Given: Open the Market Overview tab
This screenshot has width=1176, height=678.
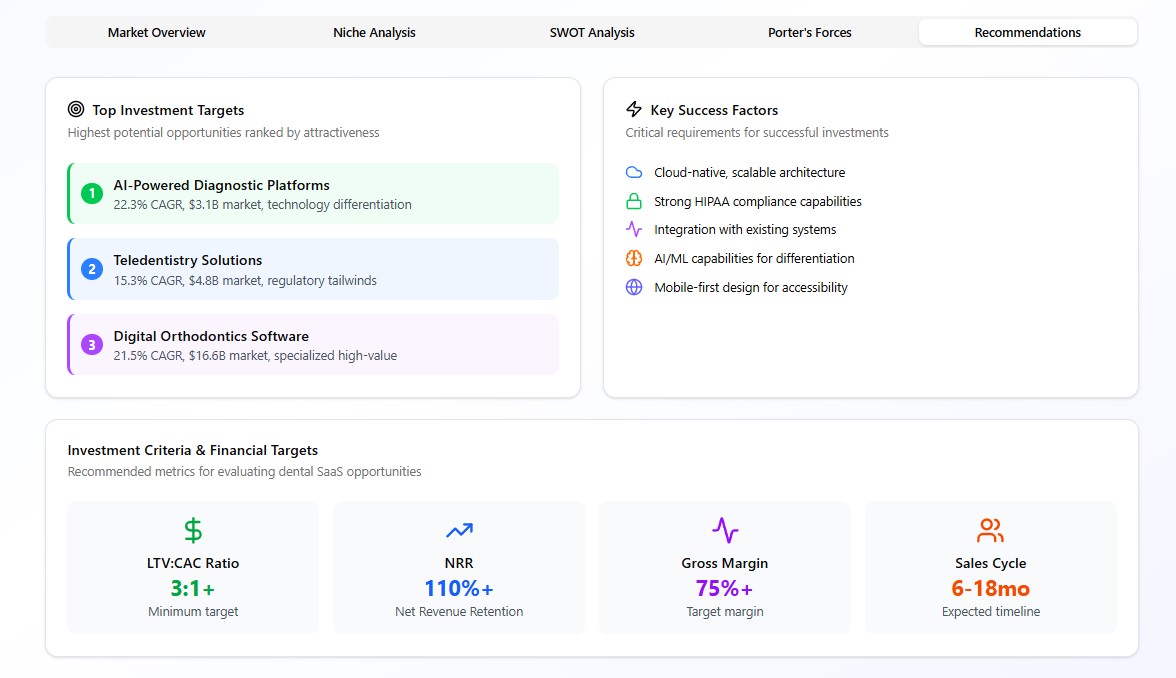Looking at the screenshot, I should pos(157,32).
